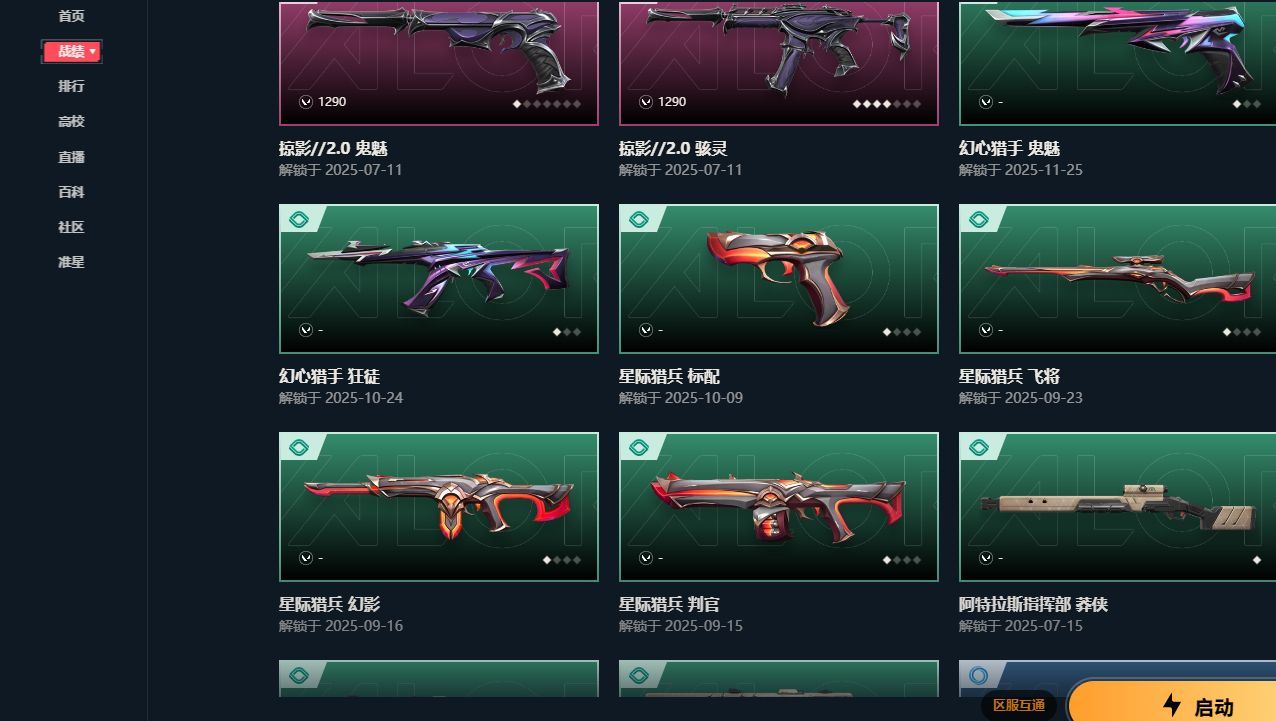Click the tier badge icon on 星际猎兵 飞将 card
The image size is (1276, 721).
pyautogui.click(x=977, y=219)
